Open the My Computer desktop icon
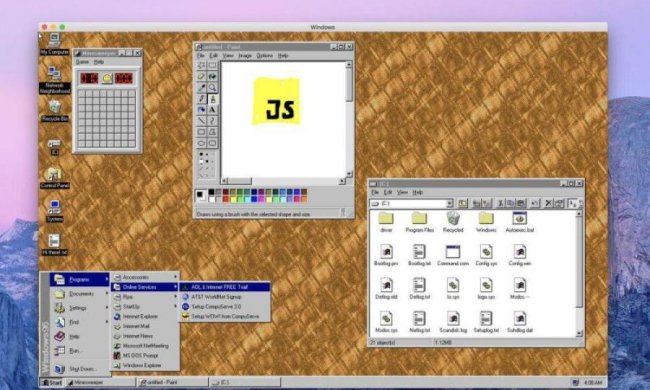The width and height of the screenshot is (650, 390). (54, 44)
